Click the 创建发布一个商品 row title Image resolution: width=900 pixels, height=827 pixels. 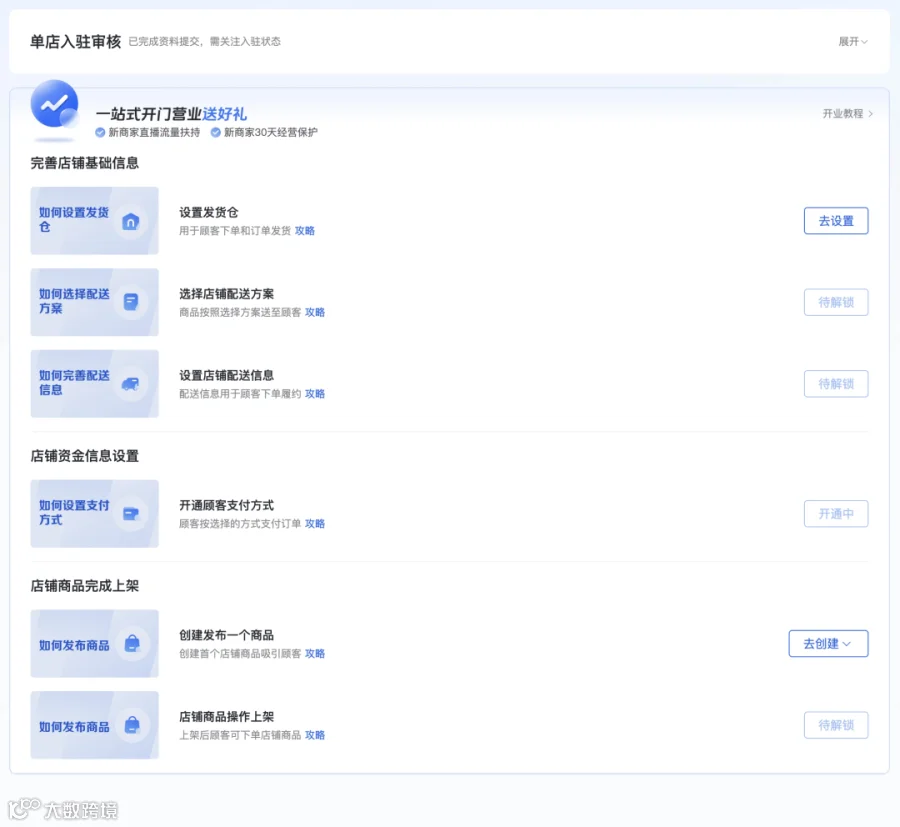coord(227,635)
